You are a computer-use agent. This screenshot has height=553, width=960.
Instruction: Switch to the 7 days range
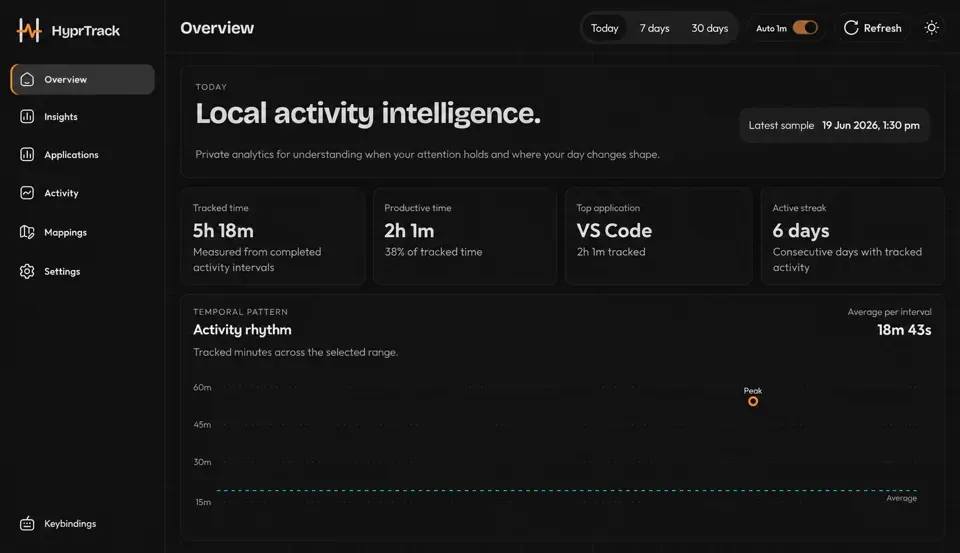coord(654,28)
